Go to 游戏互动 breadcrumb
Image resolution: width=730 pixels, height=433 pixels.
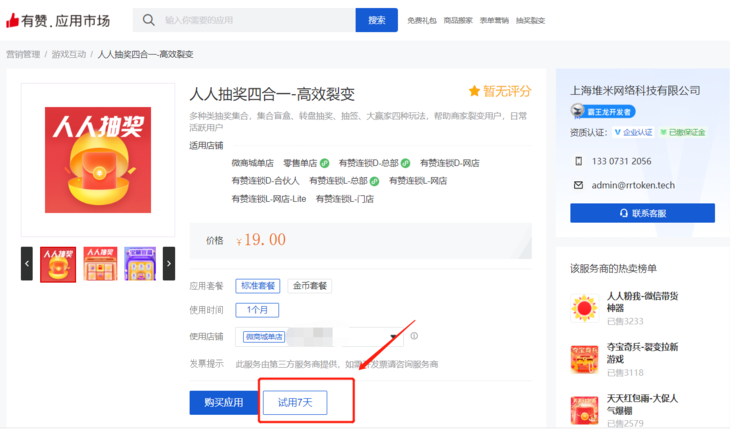coord(69,54)
